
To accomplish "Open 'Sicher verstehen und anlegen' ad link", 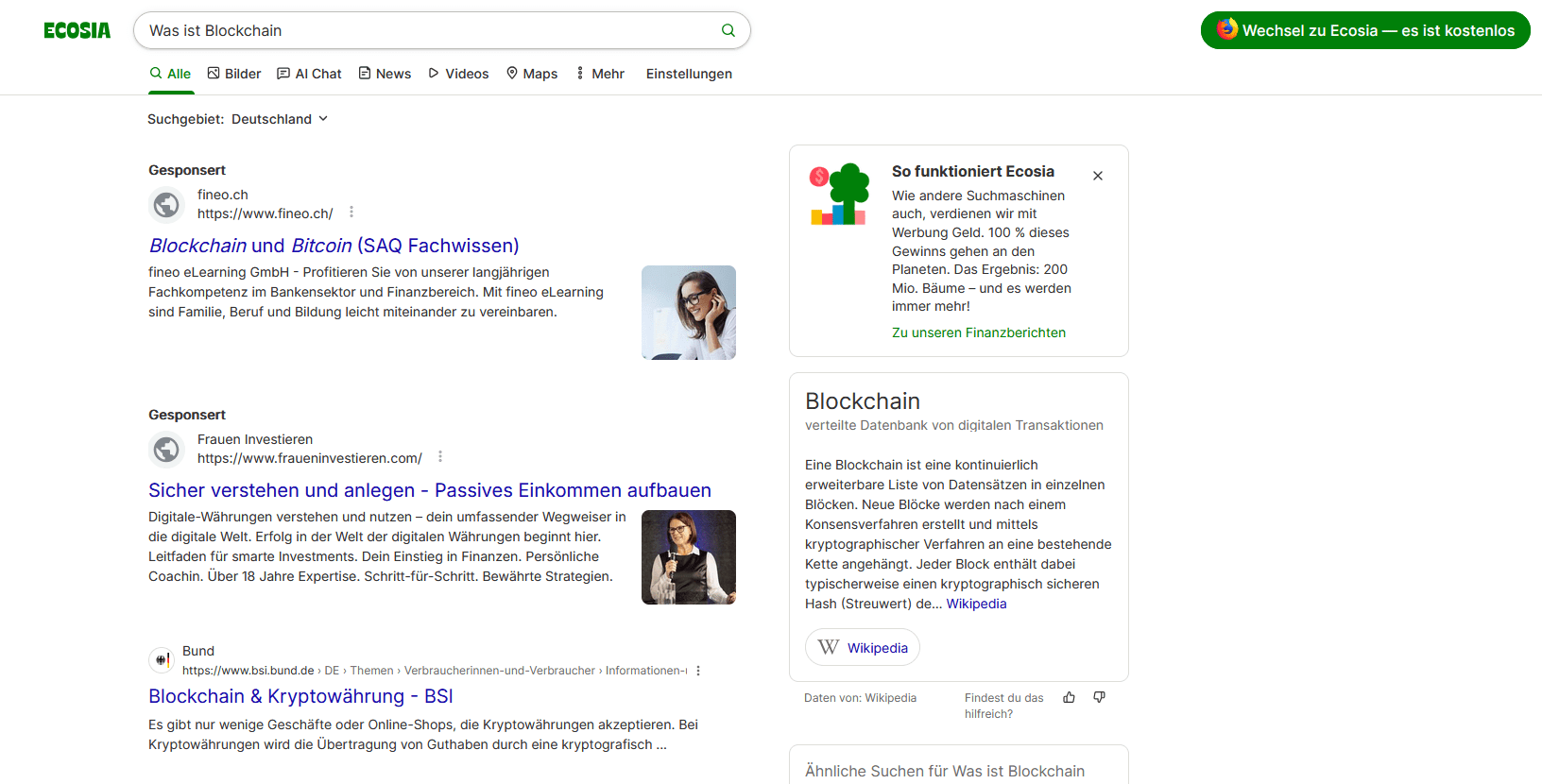I will tap(430, 490).
